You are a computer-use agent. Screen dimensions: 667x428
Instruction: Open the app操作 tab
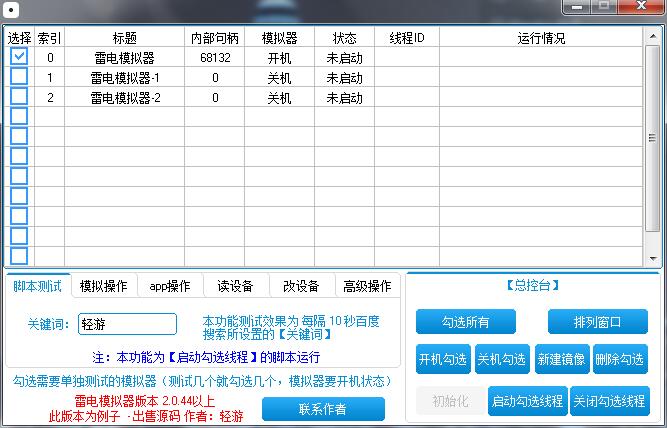click(x=170, y=286)
